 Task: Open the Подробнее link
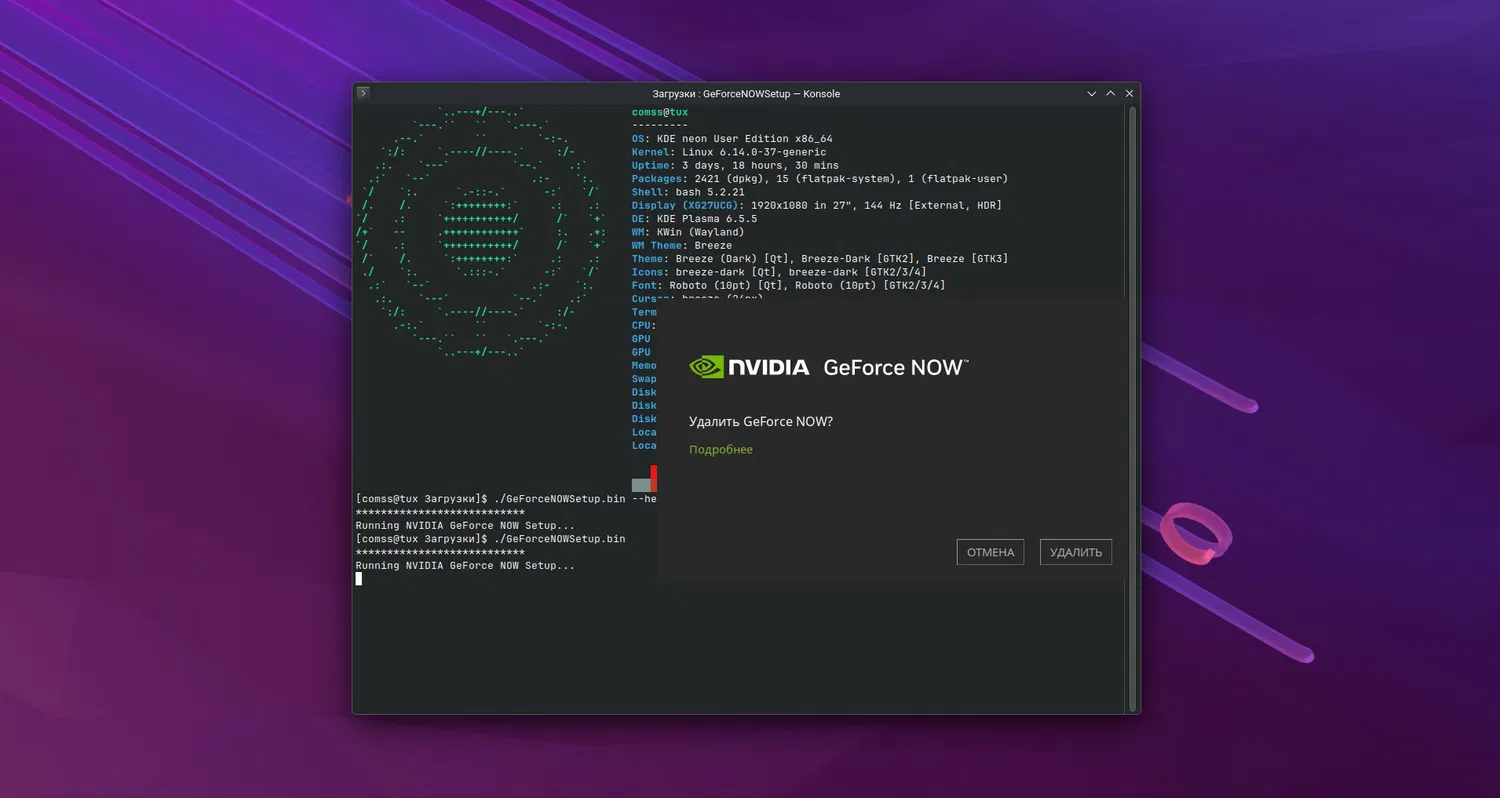click(x=721, y=449)
